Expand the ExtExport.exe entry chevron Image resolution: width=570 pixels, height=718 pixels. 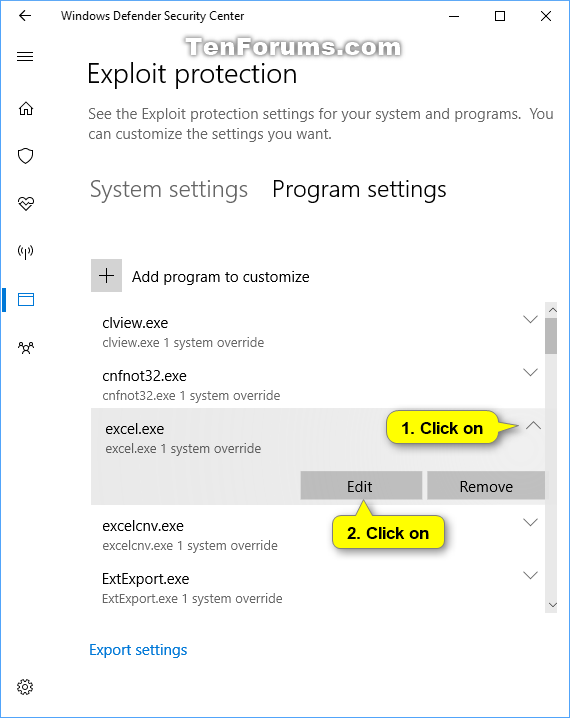530,575
